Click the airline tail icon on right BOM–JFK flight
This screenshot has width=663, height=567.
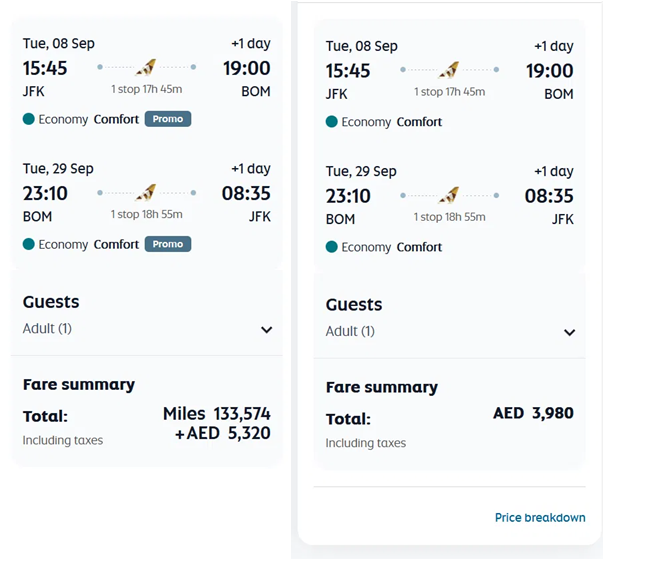tap(449, 195)
